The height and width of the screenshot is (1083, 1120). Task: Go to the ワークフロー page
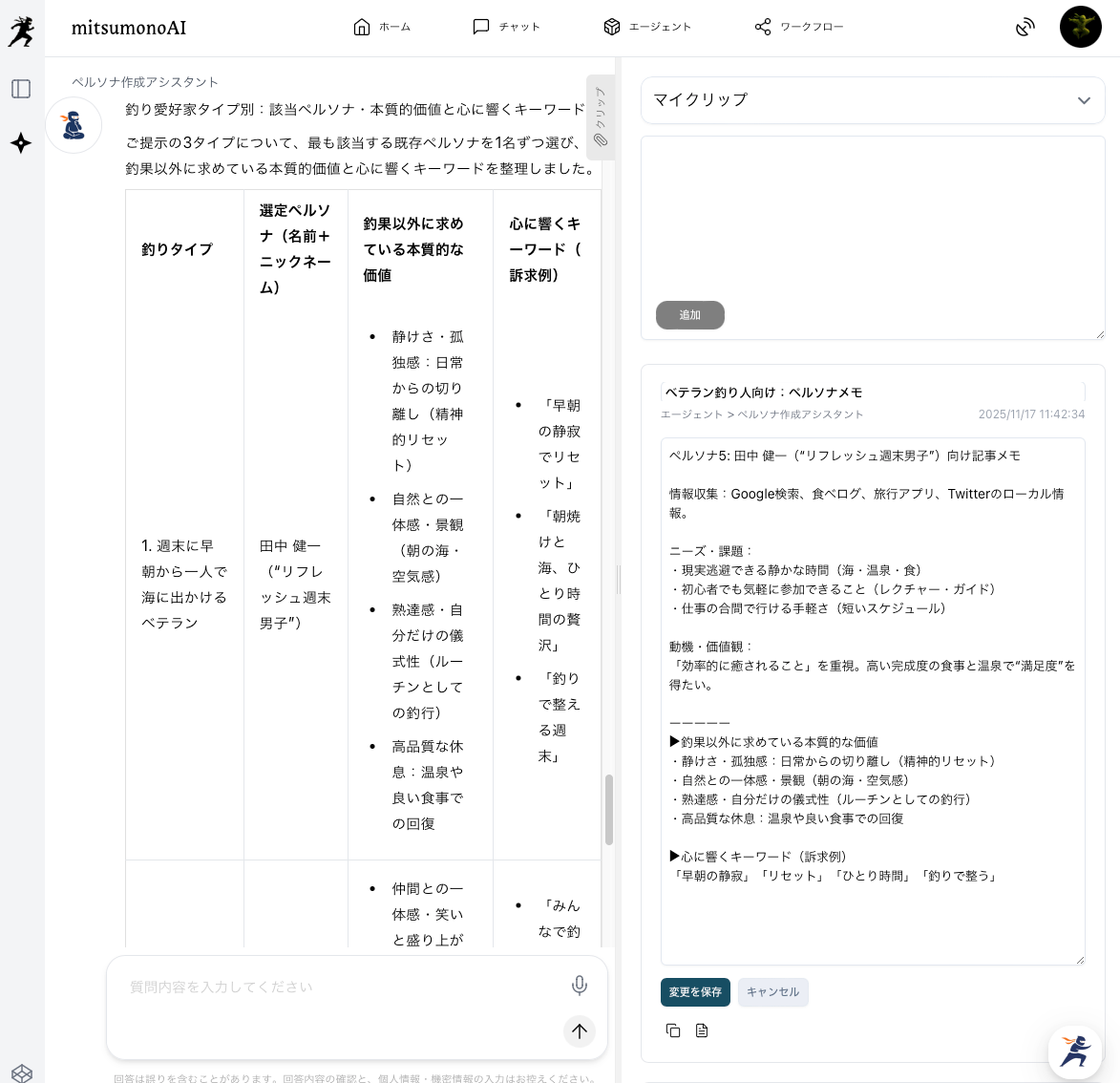[x=798, y=27]
